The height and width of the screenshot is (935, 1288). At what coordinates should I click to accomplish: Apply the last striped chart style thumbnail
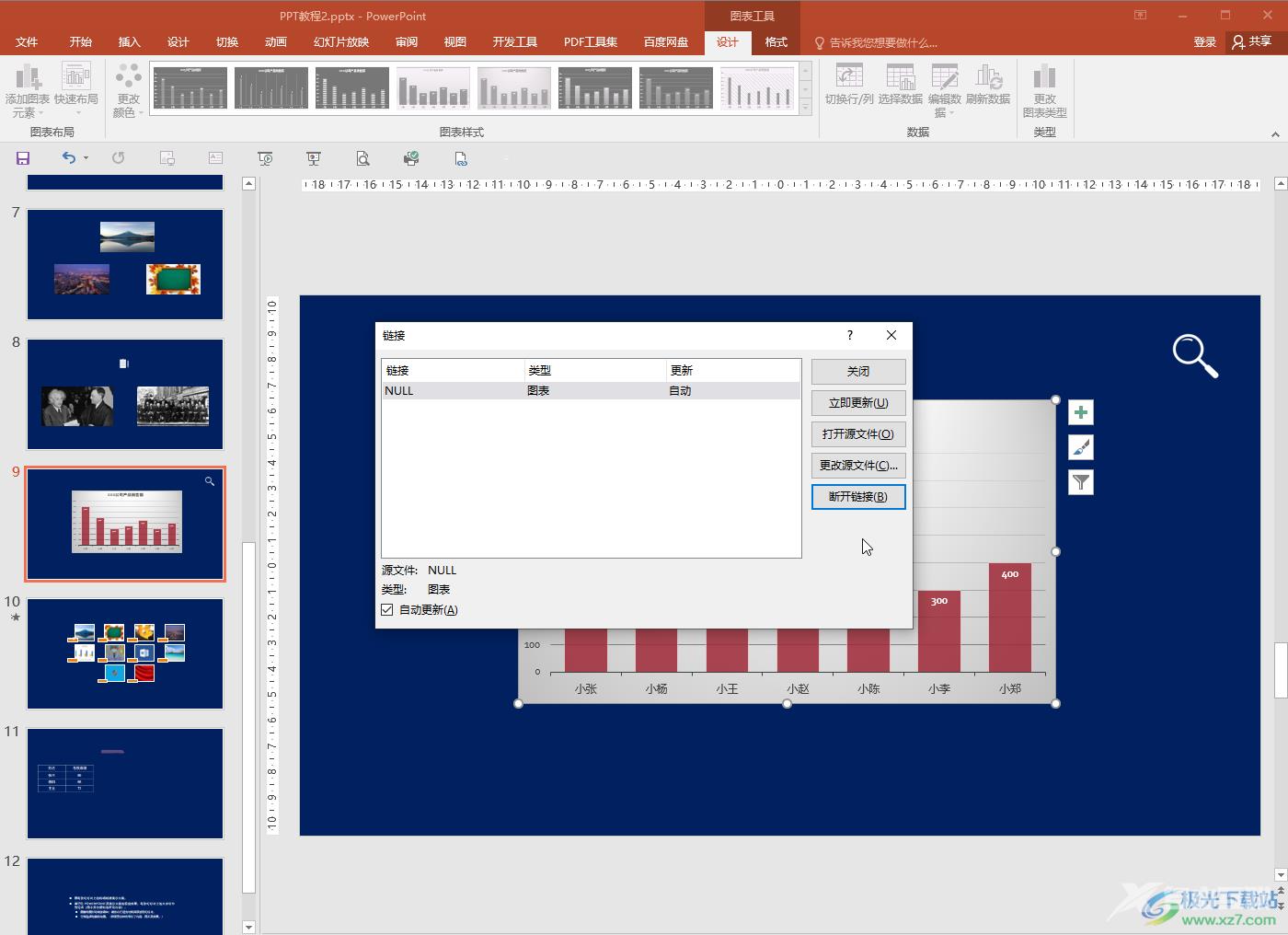(757, 88)
